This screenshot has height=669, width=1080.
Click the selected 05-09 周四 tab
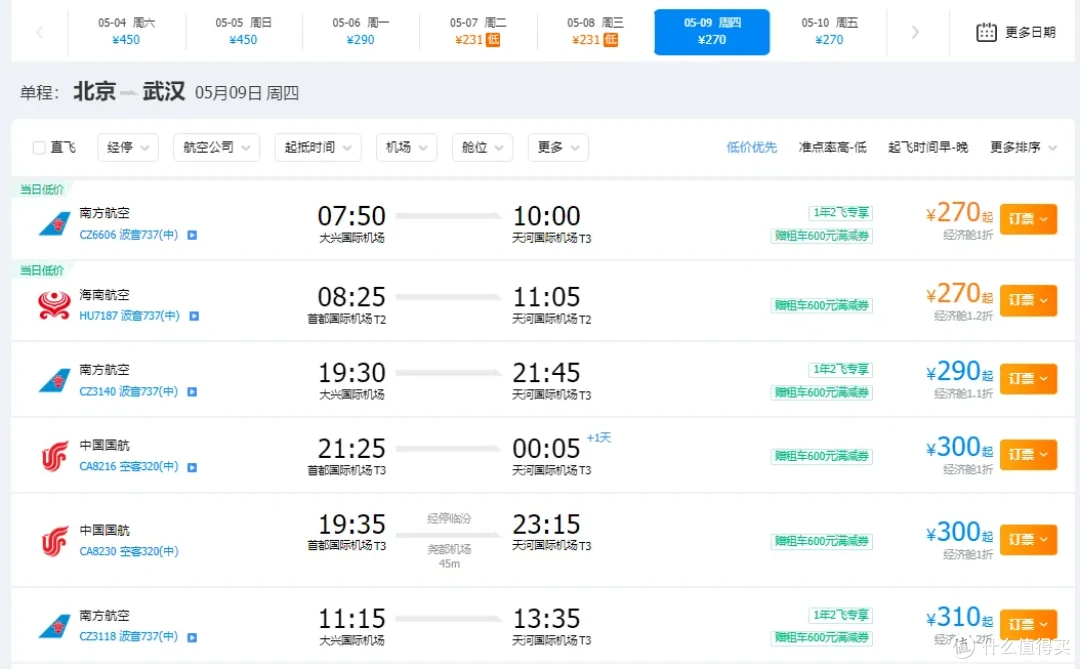712,32
